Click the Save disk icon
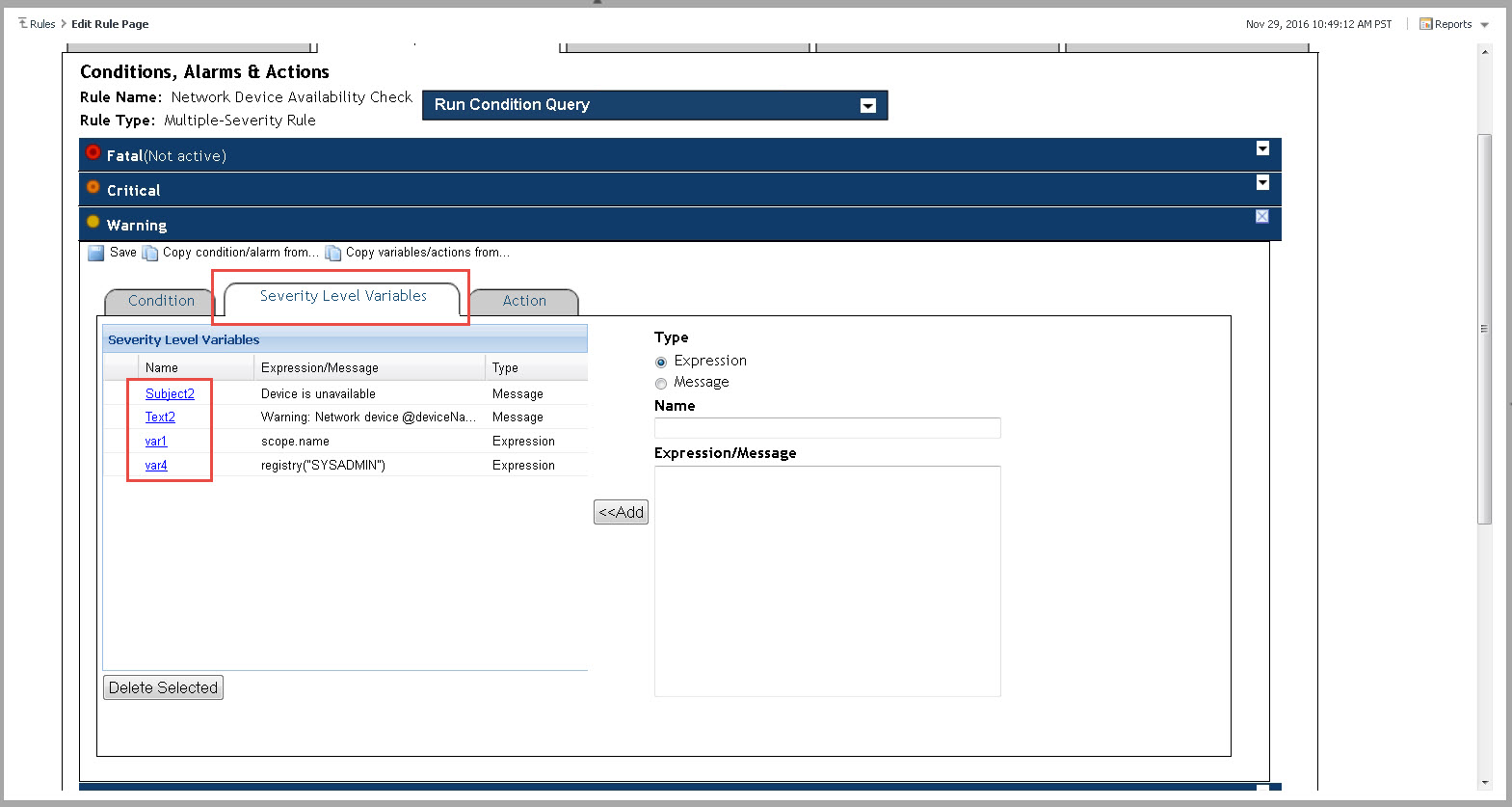 (x=95, y=254)
